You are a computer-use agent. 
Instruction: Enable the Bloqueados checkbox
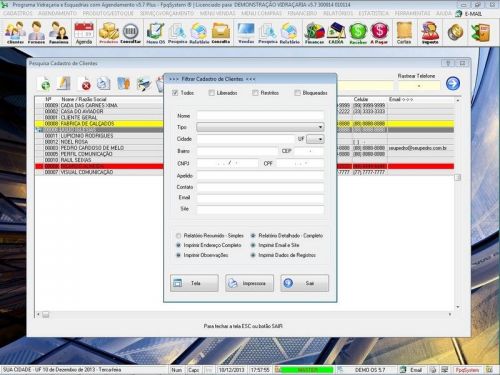click(297, 93)
